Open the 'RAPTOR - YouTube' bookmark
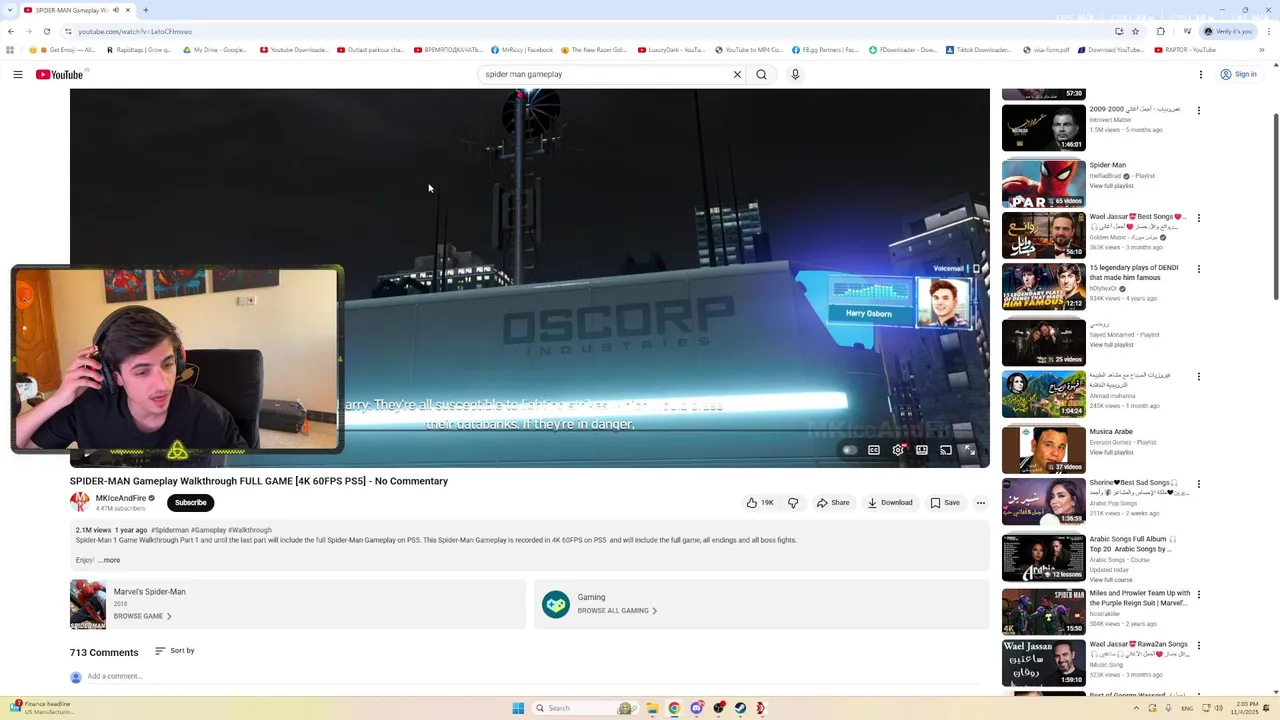This screenshot has width=1280, height=720. click(1184, 50)
